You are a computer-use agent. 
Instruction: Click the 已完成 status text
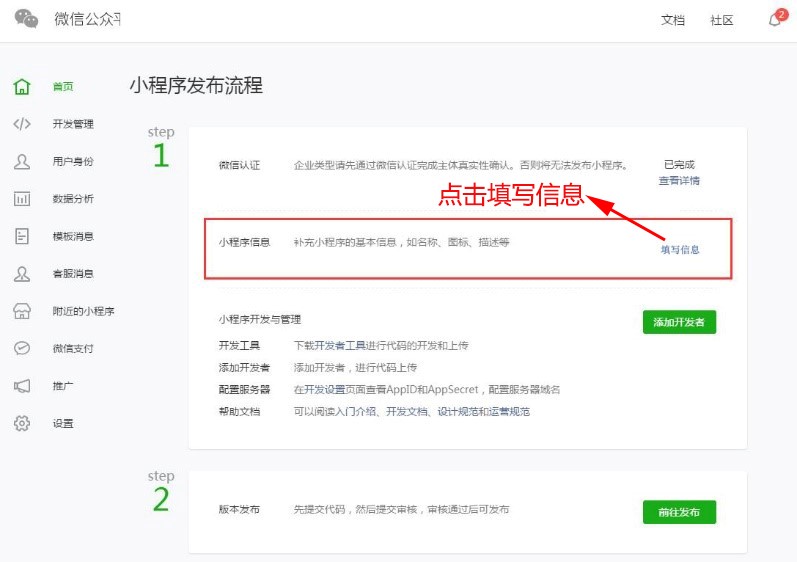[x=679, y=165]
